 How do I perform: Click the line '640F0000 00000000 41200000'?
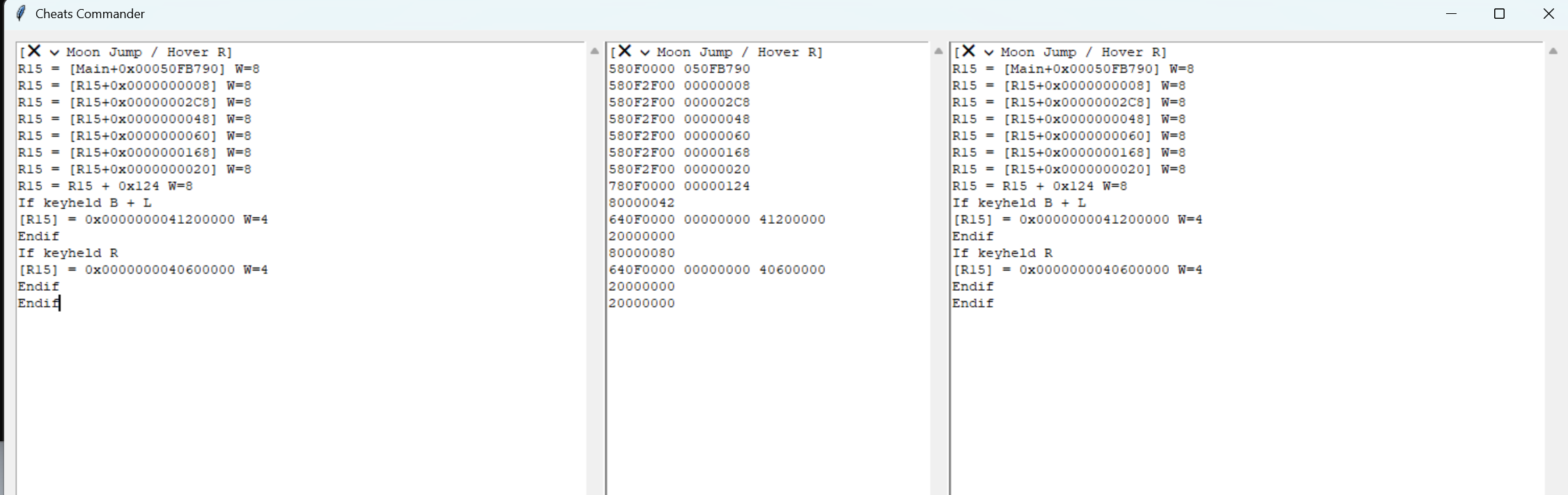pos(717,220)
